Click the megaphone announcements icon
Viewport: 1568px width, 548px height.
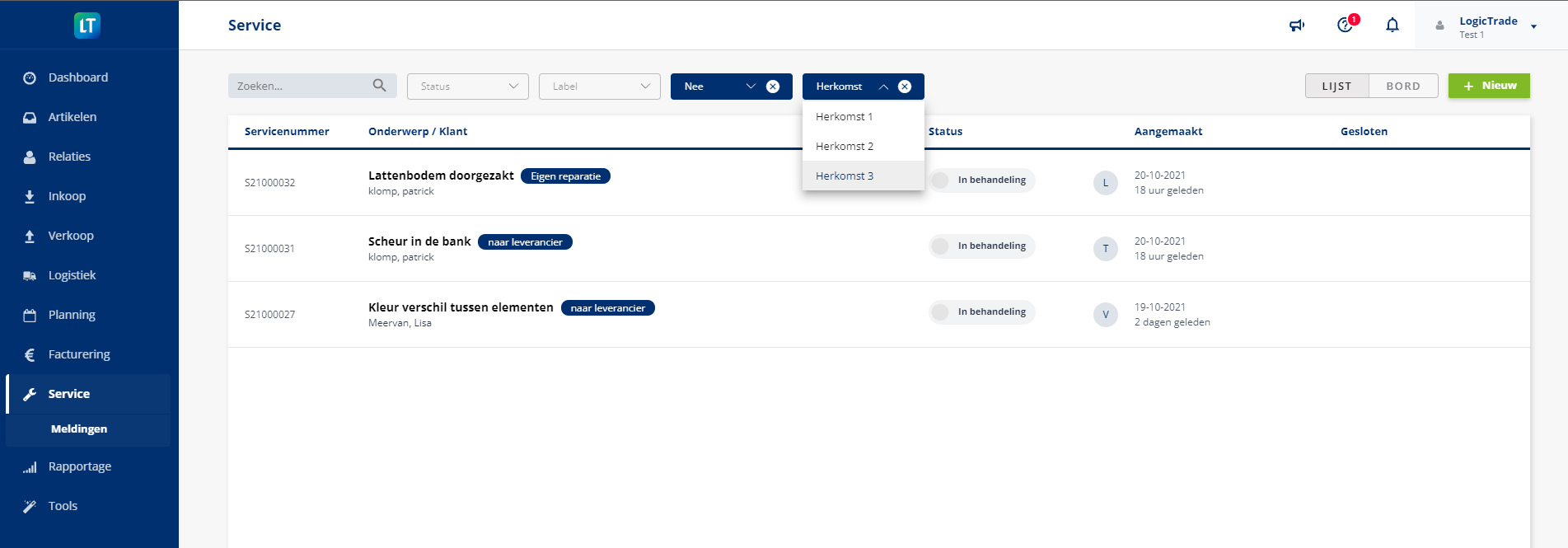point(1297,26)
